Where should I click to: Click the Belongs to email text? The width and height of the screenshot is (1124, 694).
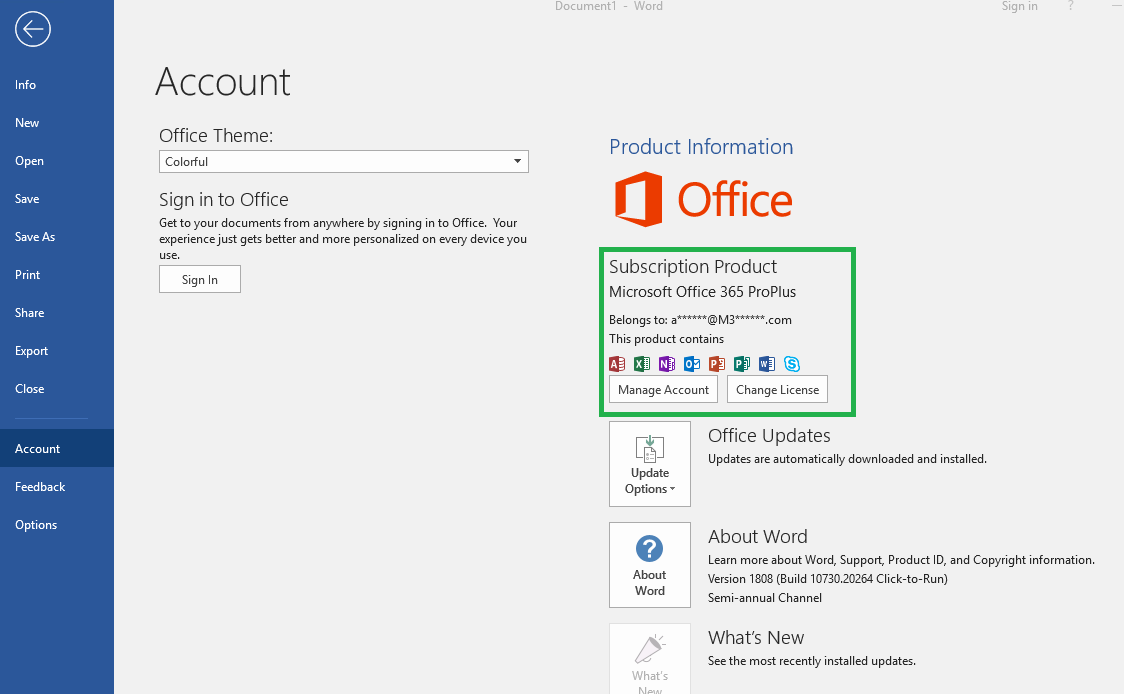(x=700, y=320)
